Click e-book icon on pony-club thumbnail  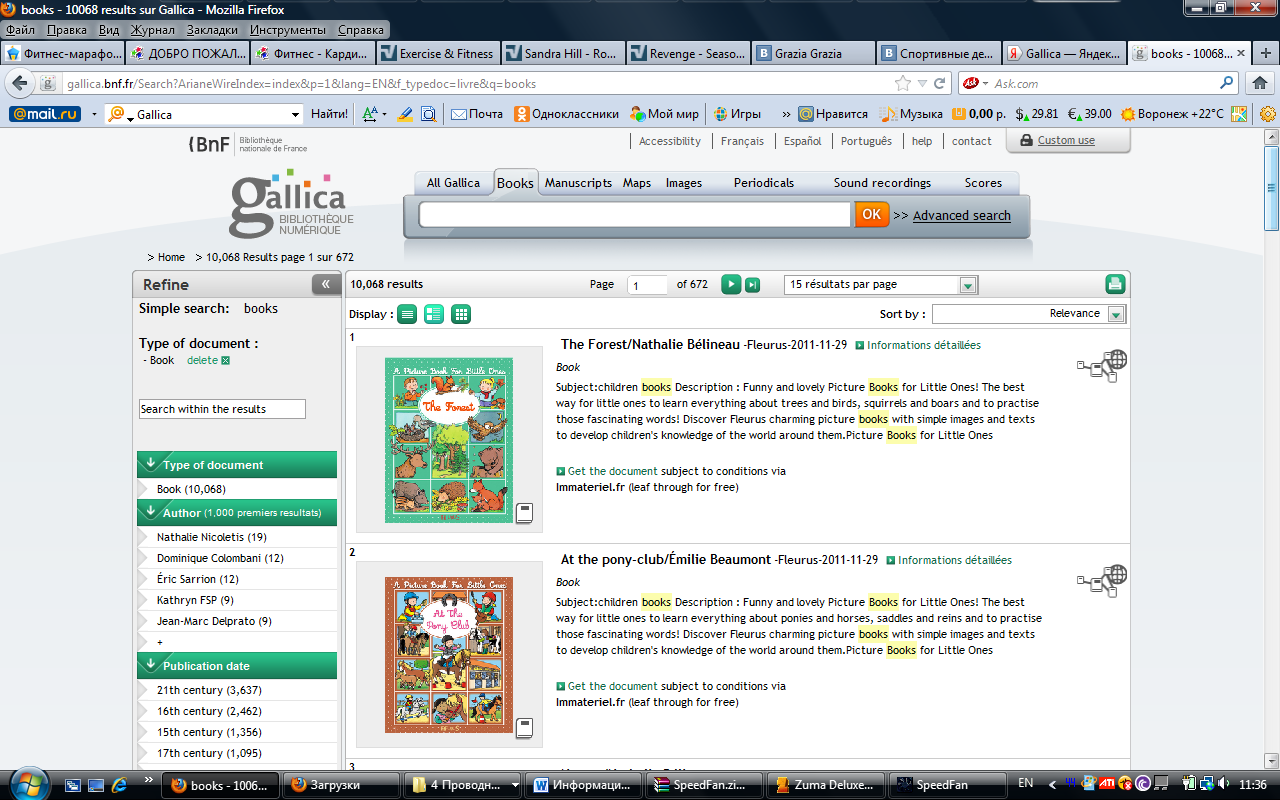click(525, 728)
